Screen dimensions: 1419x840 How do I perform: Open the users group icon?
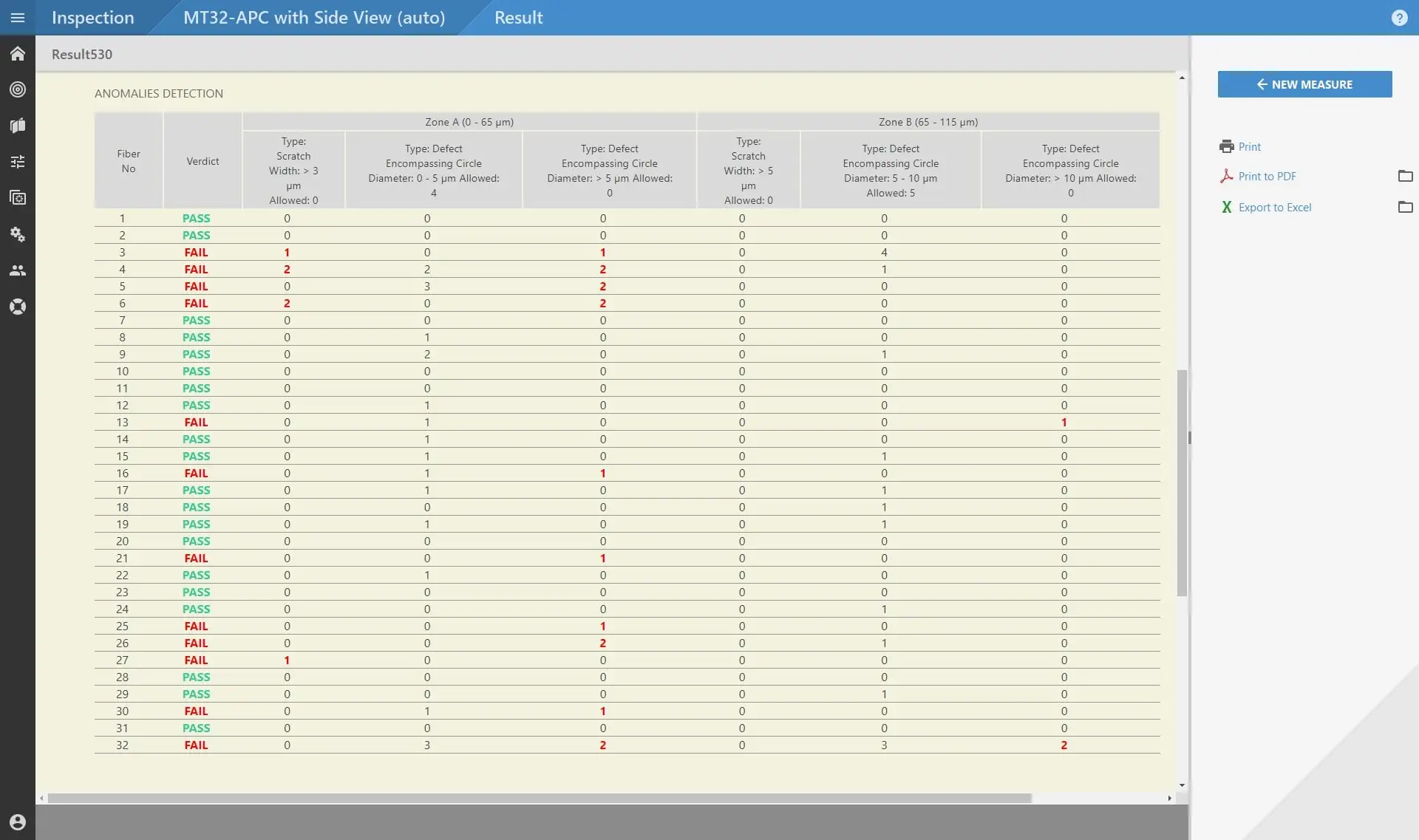coord(18,270)
